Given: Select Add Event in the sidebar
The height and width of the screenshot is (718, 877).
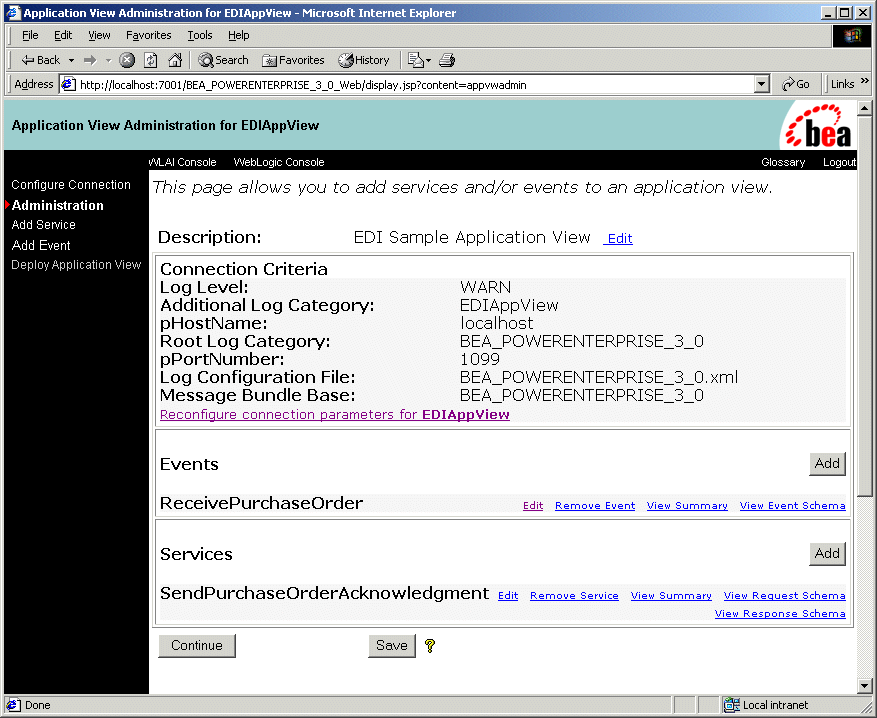Looking at the screenshot, I should tap(41, 245).
